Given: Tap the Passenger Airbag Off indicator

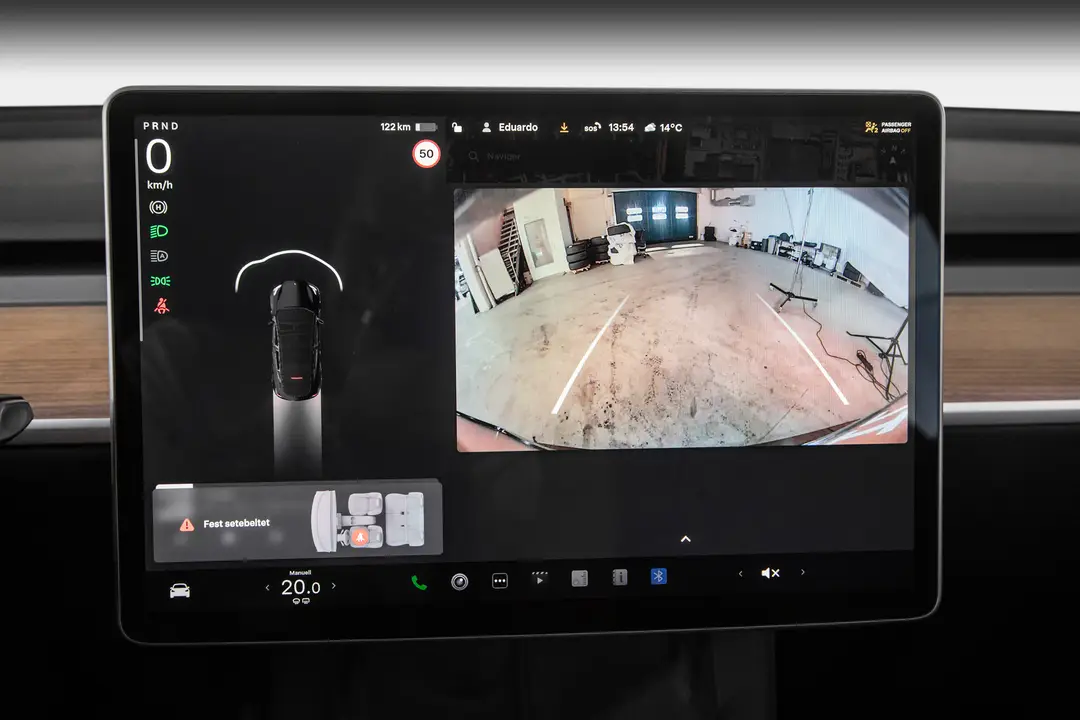Looking at the screenshot, I should (x=888, y=127).
